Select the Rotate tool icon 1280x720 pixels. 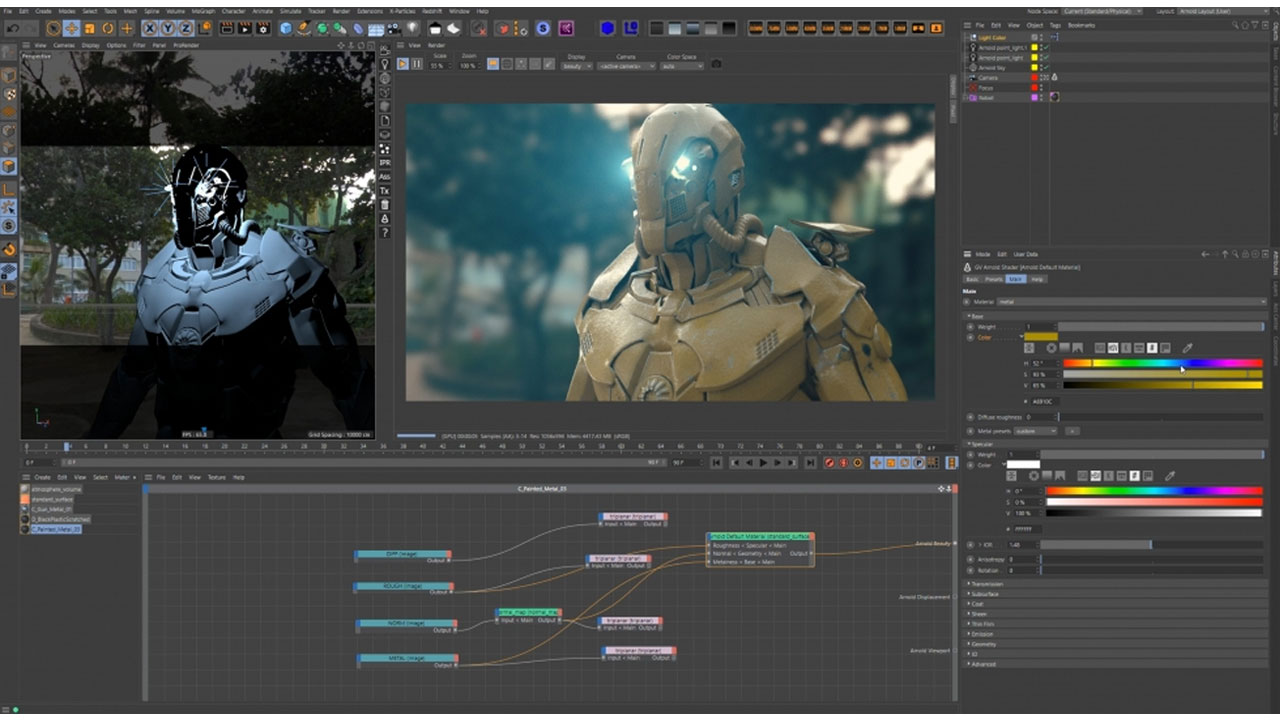109,29
